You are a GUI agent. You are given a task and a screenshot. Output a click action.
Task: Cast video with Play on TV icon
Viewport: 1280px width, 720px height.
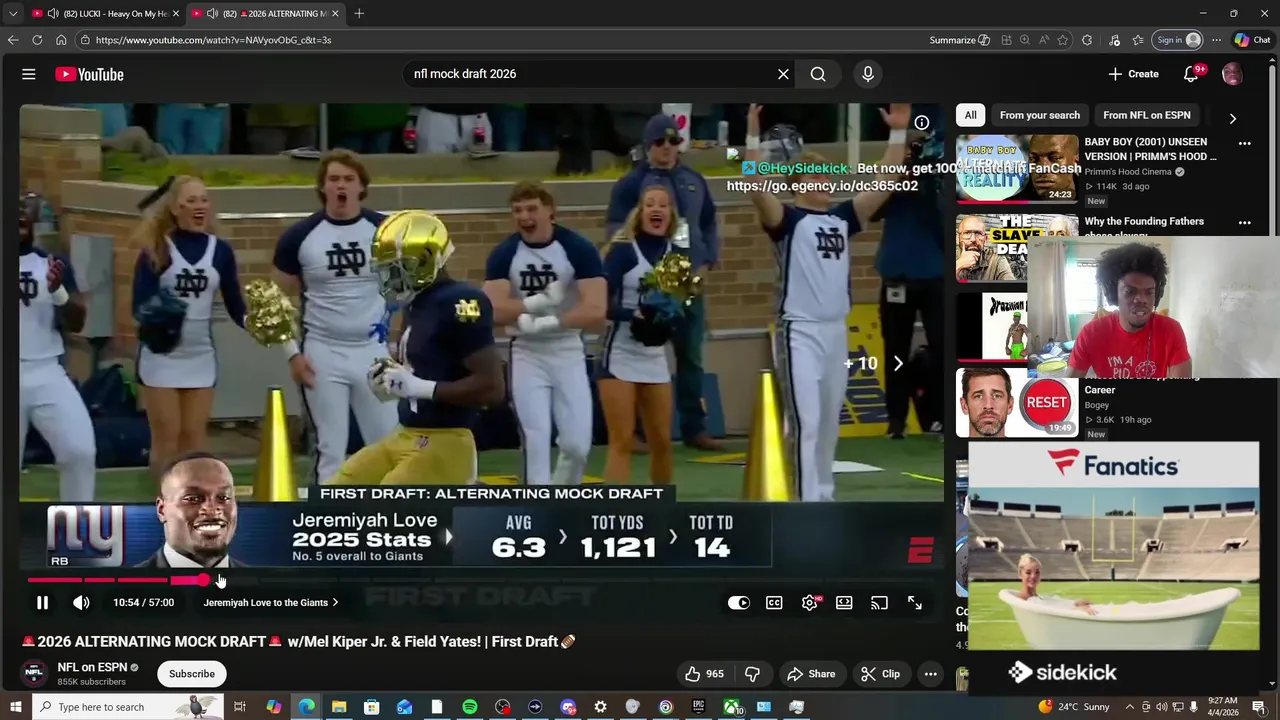tap(879, 603)
